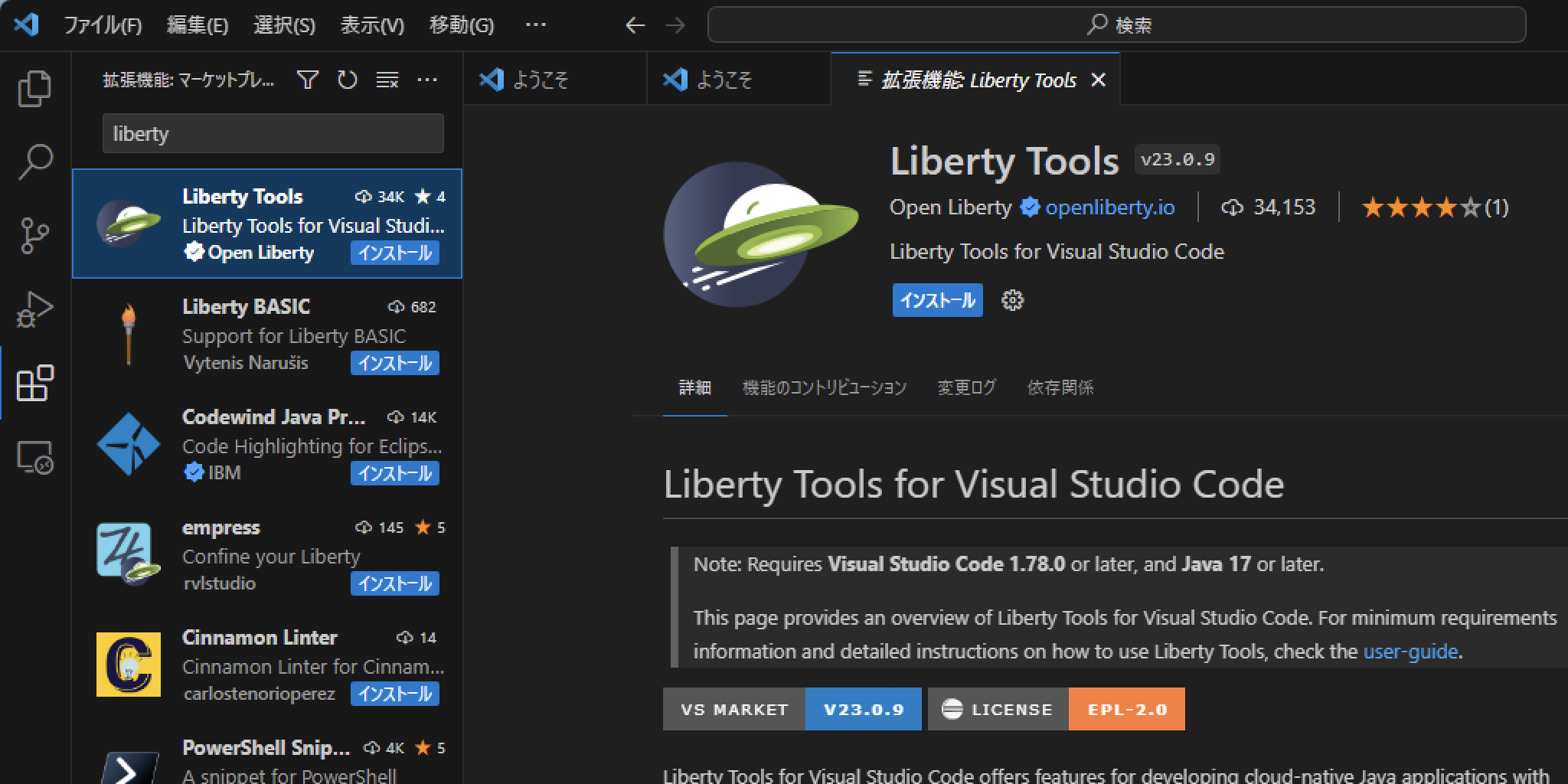Open the Remote Explorer icon
Viewport: 1568px width, 784px height.
tap(34, 458)
